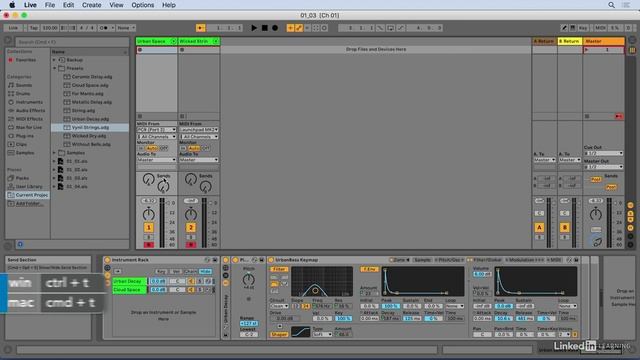Screen dimensions: 640x360
Task: Select Instruments category in browser
Action: 29,102
